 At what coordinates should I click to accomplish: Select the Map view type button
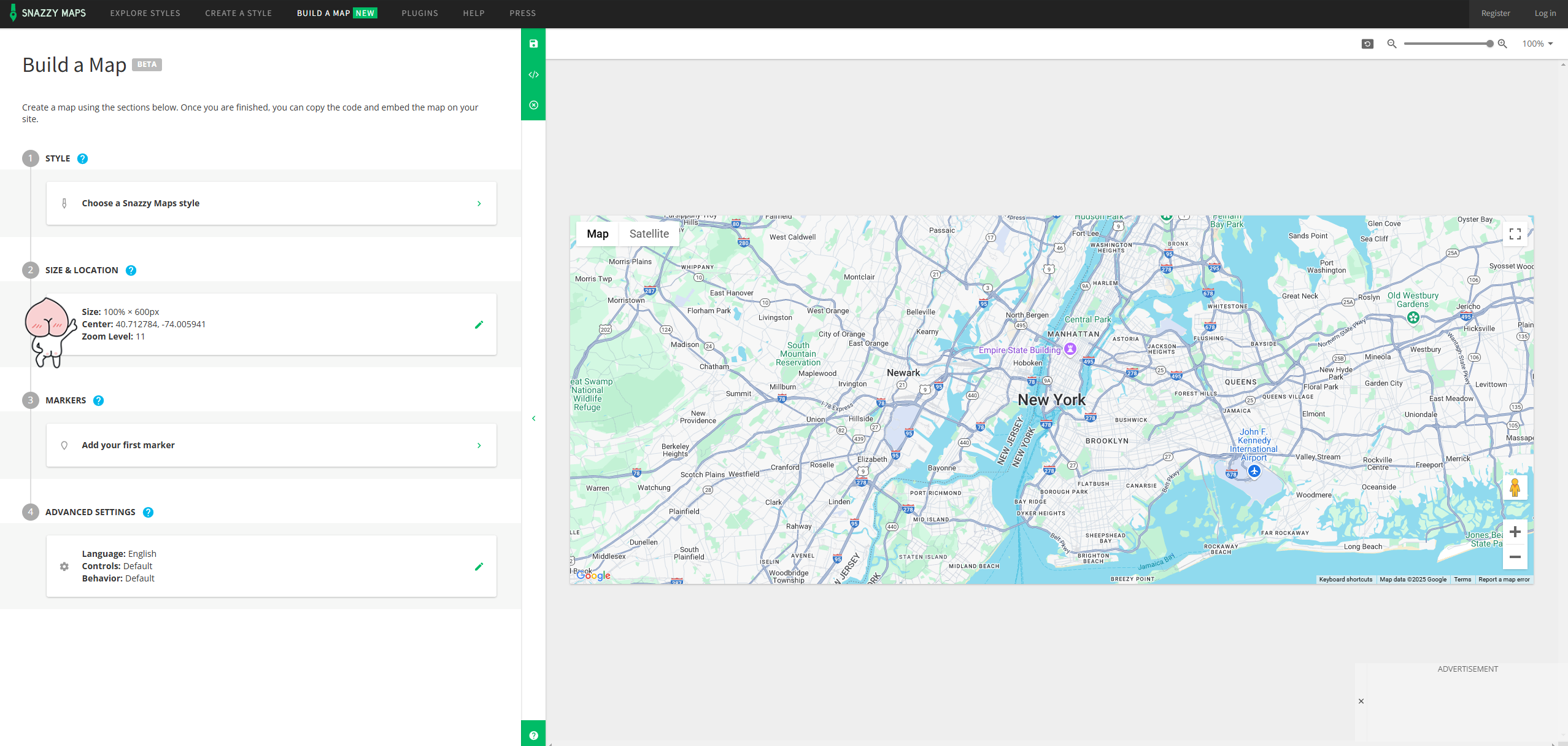click(x=597, y=234)
